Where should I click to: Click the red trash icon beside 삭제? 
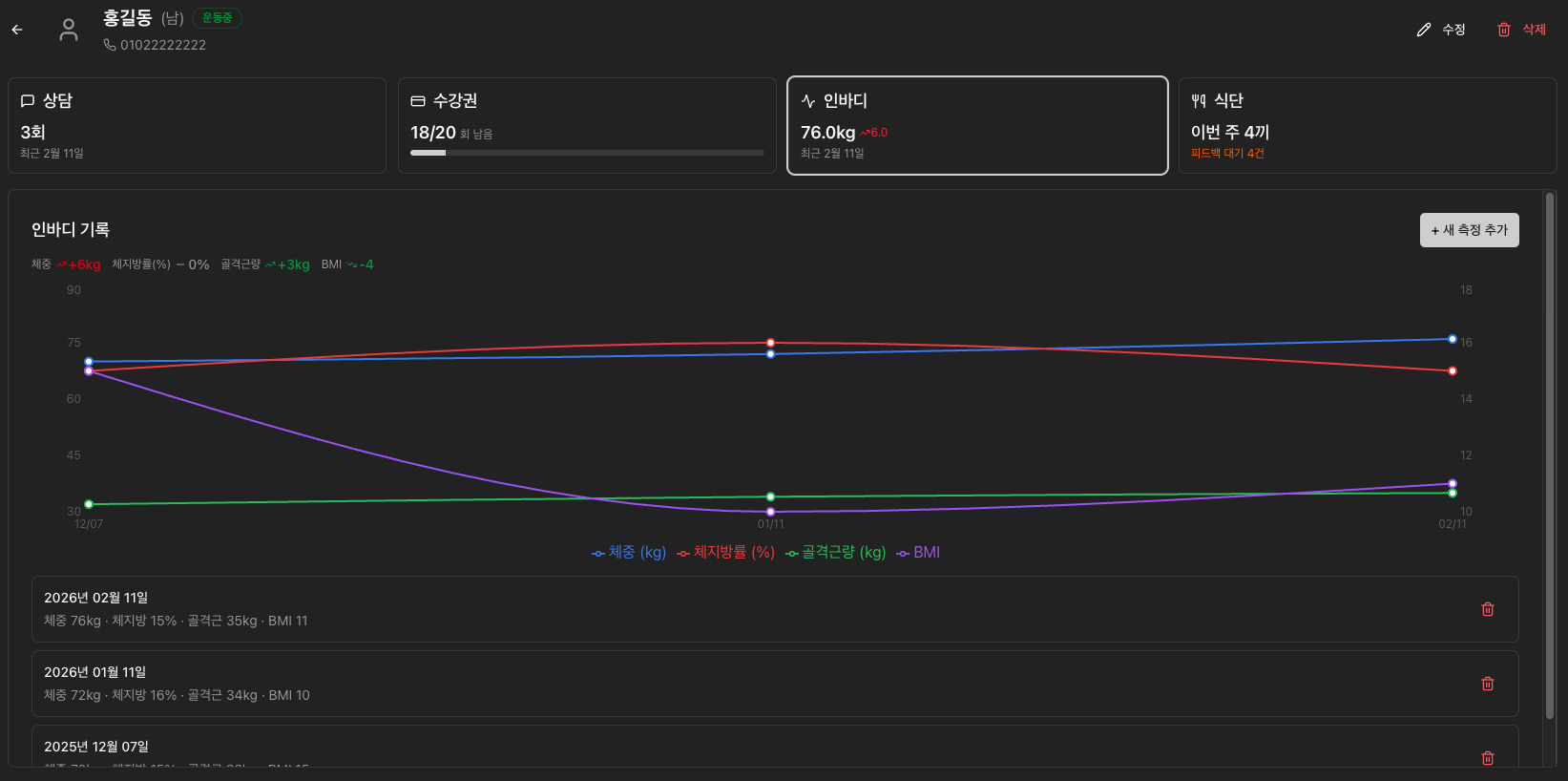[x=1504, y=30]
